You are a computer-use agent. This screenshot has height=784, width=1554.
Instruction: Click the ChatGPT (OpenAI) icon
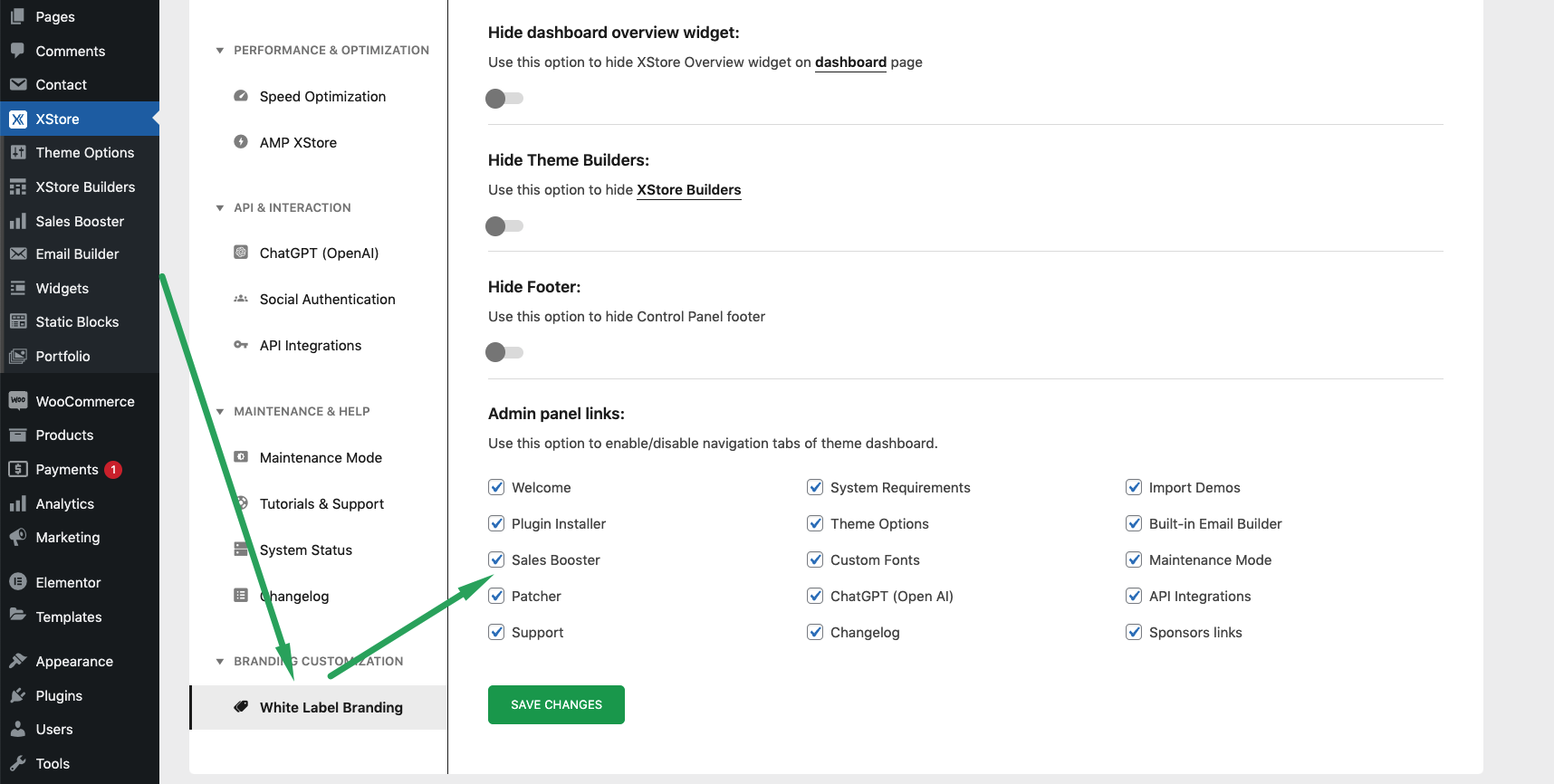click(x=241, y=253)
